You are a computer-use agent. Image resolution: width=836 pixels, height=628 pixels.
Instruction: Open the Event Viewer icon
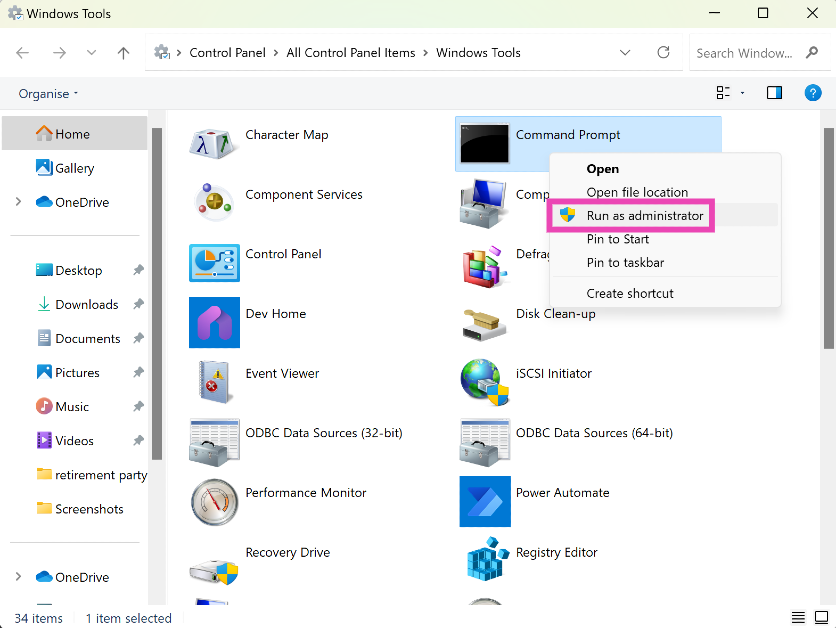coord(214,381)
